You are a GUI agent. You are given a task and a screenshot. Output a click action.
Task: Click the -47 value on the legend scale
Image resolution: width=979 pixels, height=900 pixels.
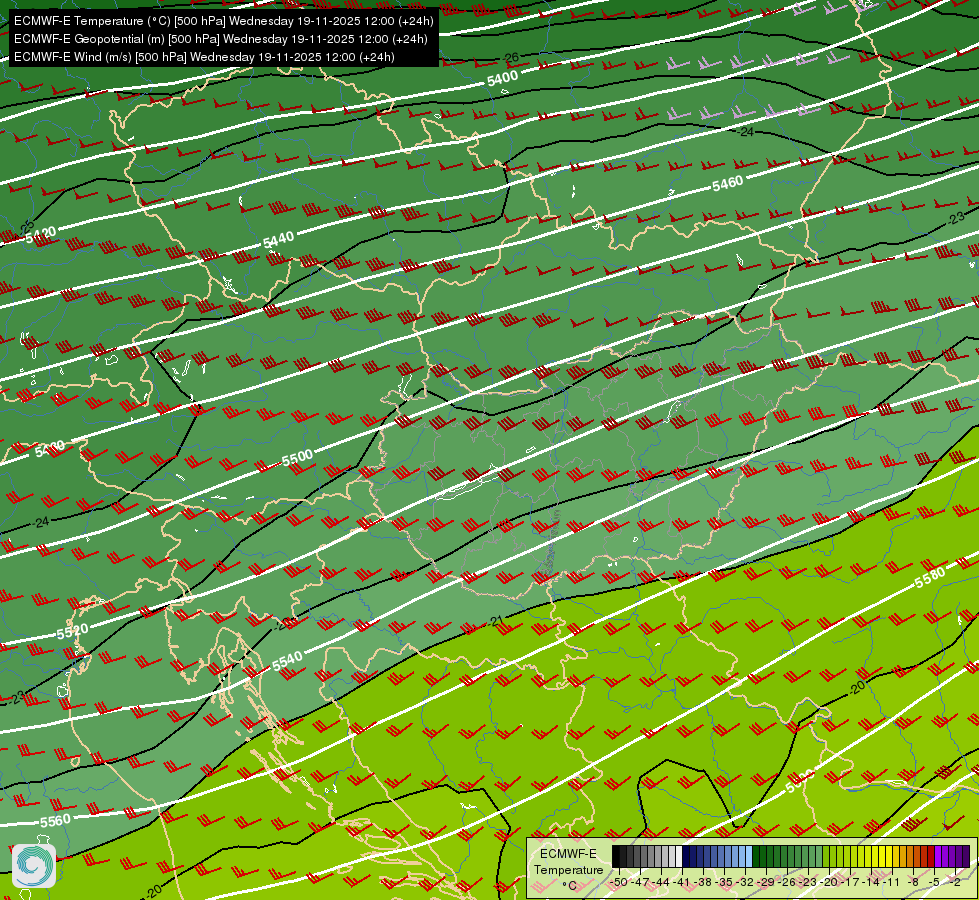(641, 882)
